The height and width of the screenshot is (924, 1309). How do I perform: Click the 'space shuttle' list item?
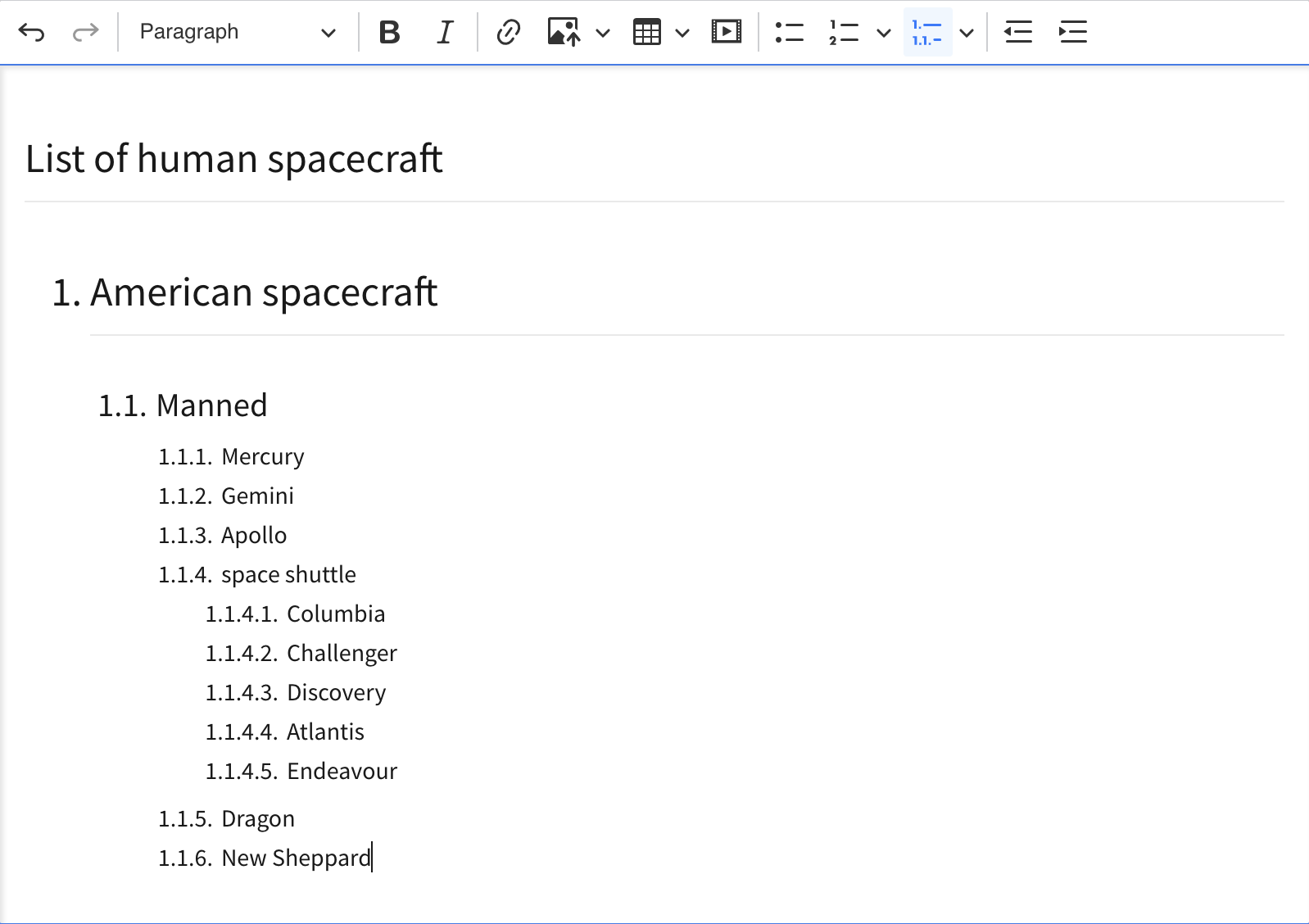[x=288, y=575]
